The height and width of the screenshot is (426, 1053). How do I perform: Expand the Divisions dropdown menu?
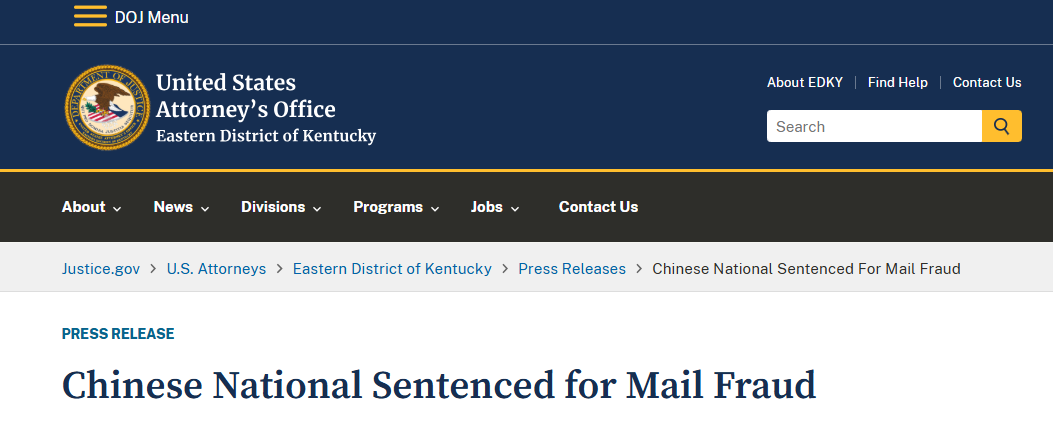point(281,207)
